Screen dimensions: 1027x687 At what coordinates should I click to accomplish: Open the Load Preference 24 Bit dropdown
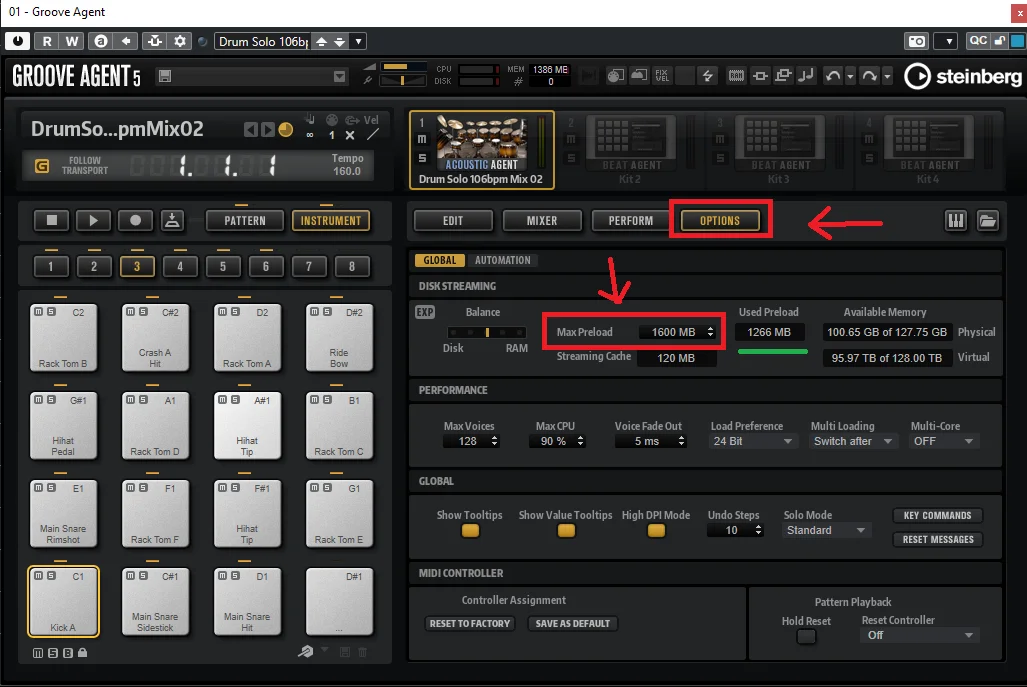[753, 441]
